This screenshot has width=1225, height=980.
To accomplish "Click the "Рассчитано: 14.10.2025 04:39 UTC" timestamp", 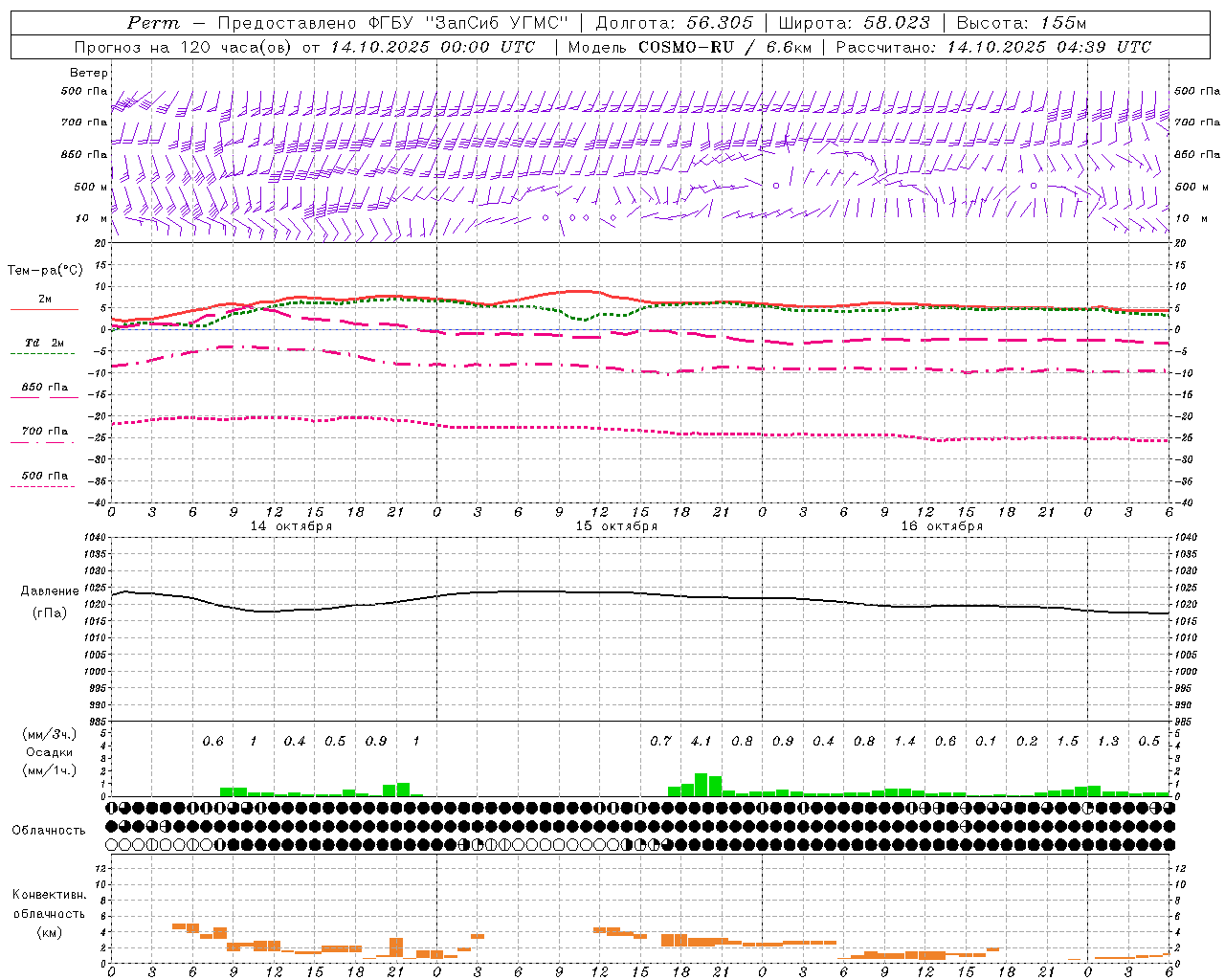I will [x=993, y=47].
